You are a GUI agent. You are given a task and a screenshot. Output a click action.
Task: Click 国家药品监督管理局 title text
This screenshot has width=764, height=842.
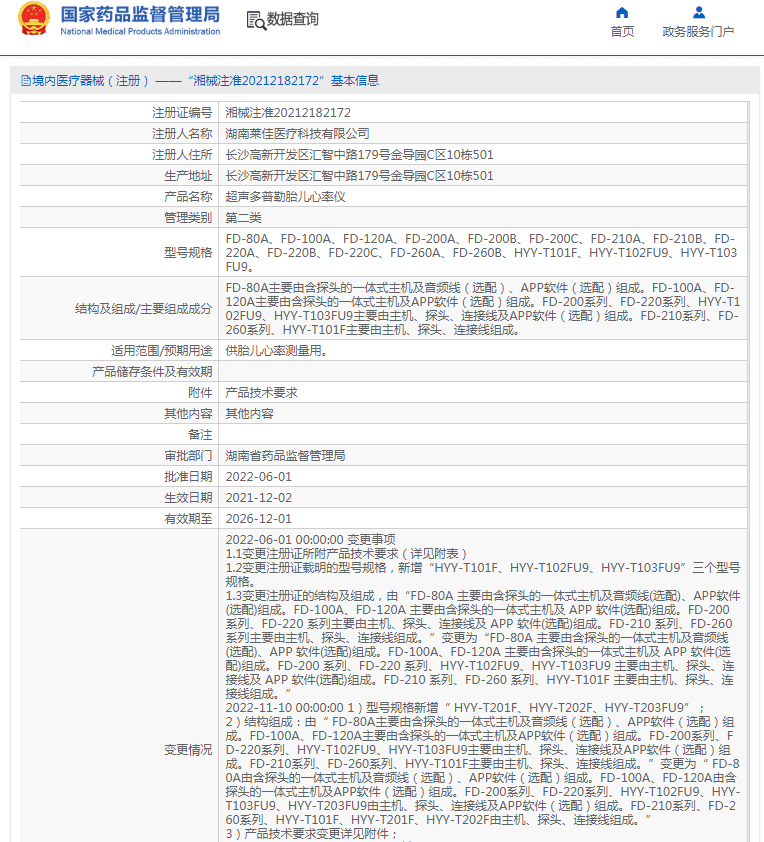(140, 14)
